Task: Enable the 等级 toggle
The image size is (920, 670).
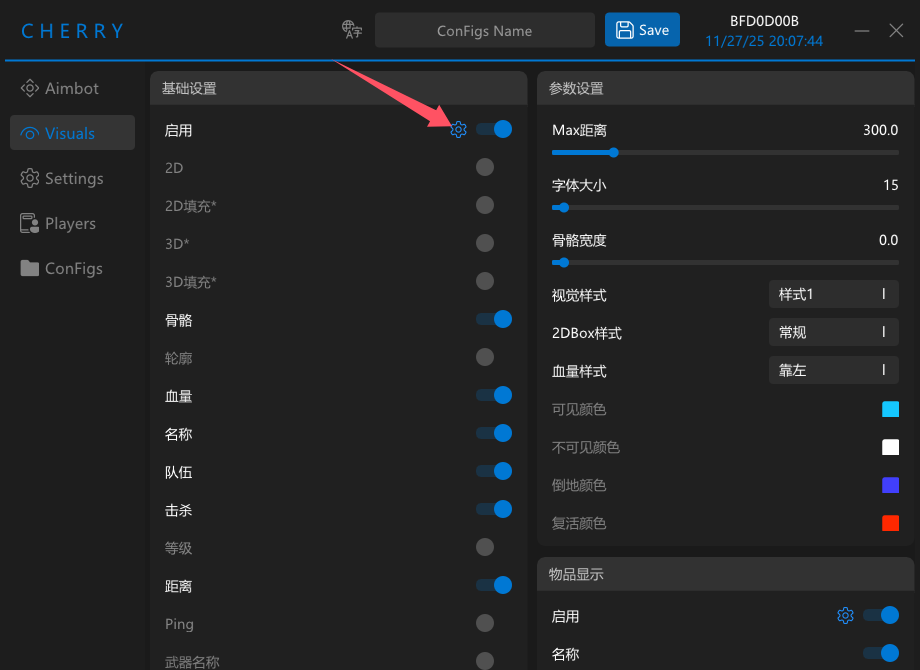Action: point(485,547)
